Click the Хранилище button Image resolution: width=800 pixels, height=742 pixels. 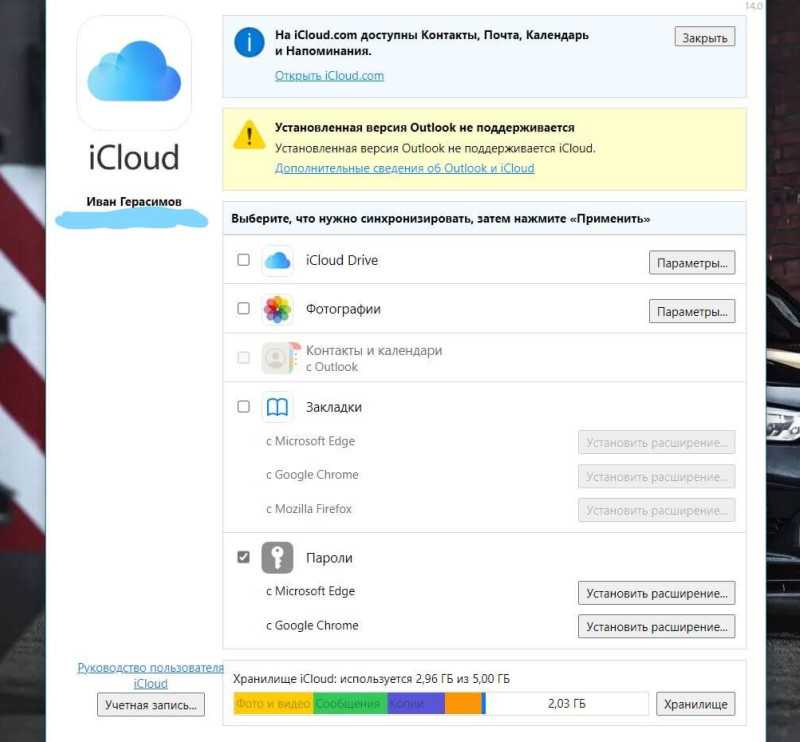pyautogui.click(x=695, y=704)
